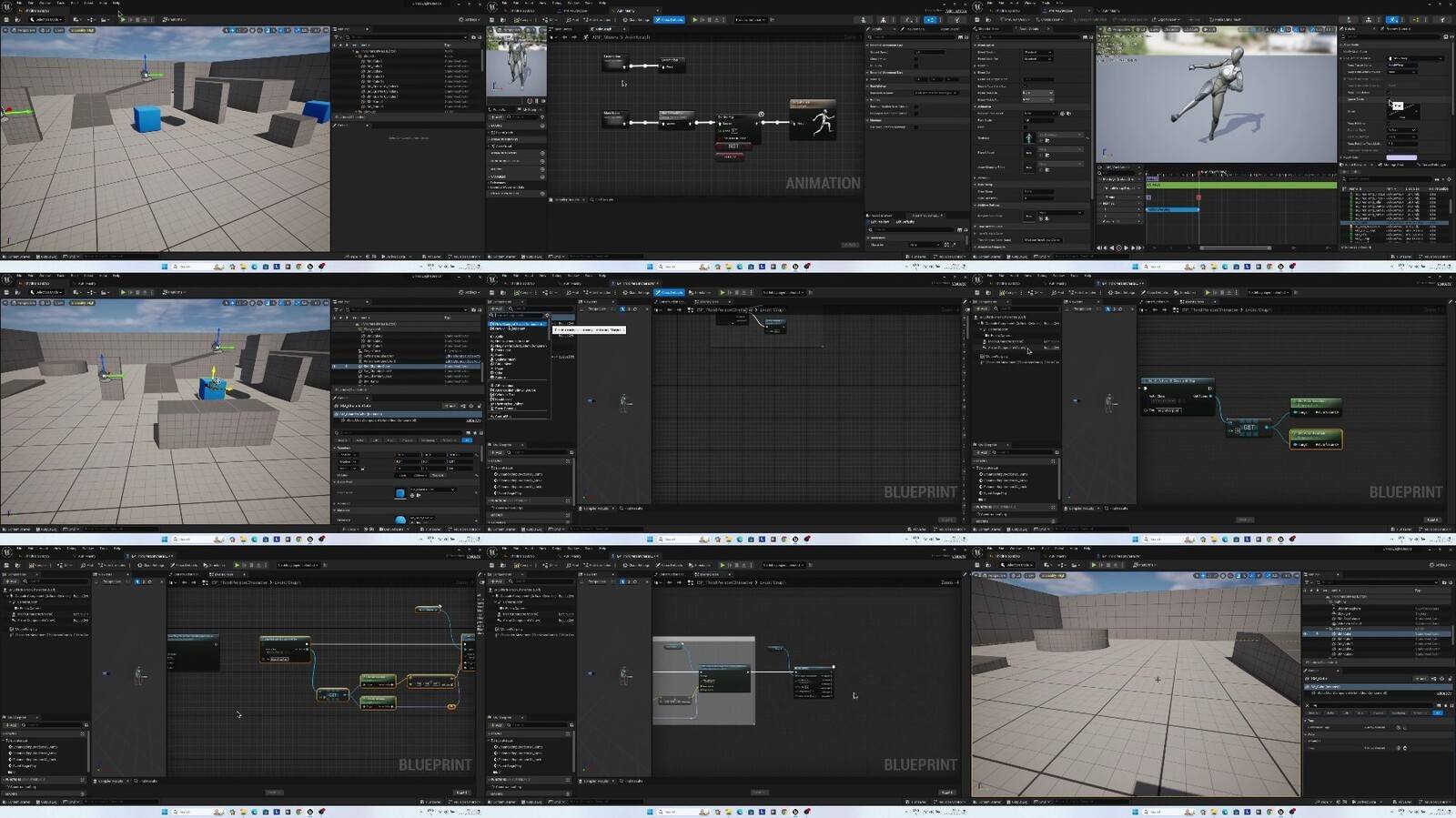Open Help menu in two-blue-cubes level editor
The image size is (1456, 818).
click(x=116, y=4)
